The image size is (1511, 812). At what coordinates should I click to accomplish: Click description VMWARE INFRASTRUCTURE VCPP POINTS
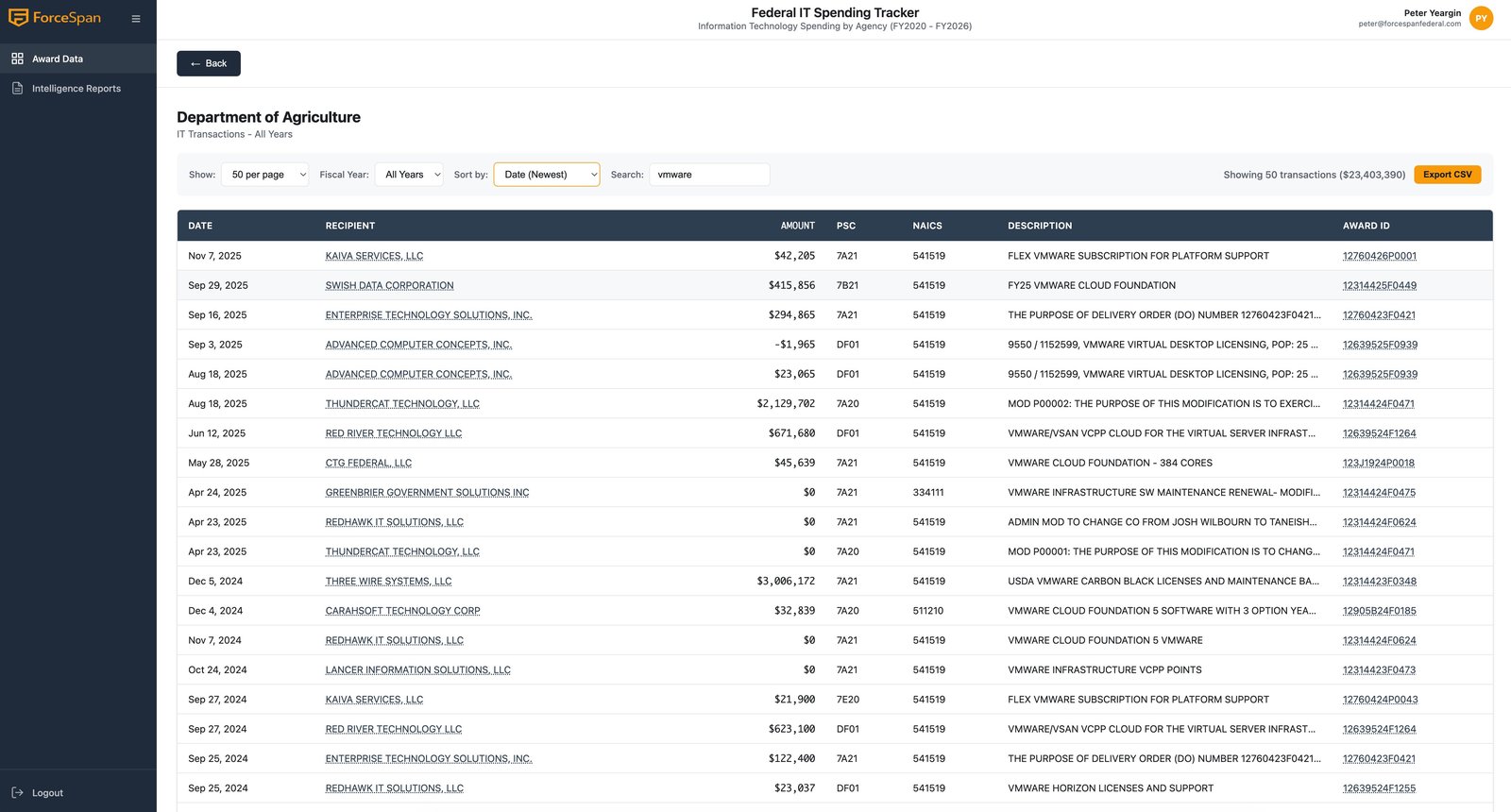1105,669
